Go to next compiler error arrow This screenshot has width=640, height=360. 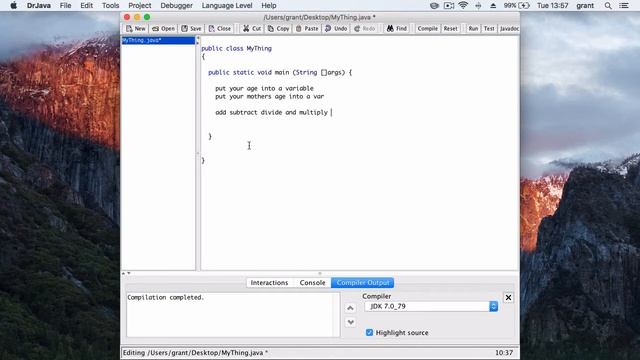pyautogui.click(x=350, y=322)
